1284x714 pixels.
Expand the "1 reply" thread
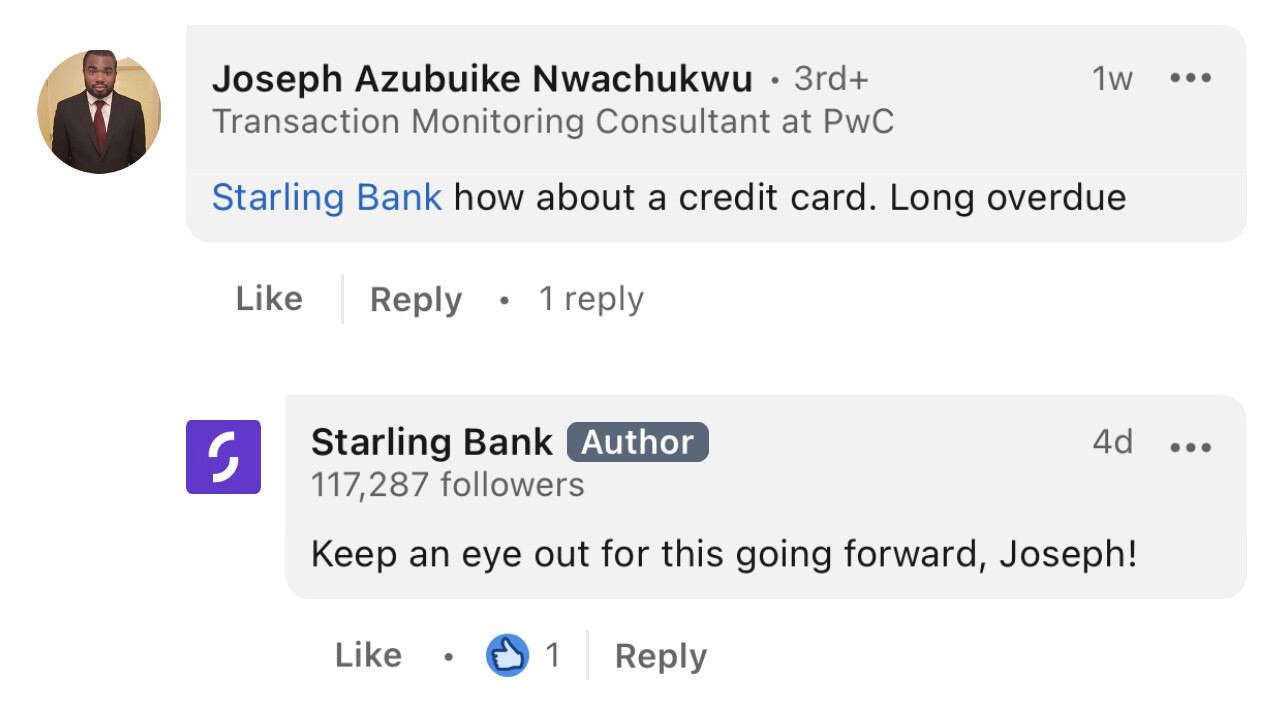point(591,299)
